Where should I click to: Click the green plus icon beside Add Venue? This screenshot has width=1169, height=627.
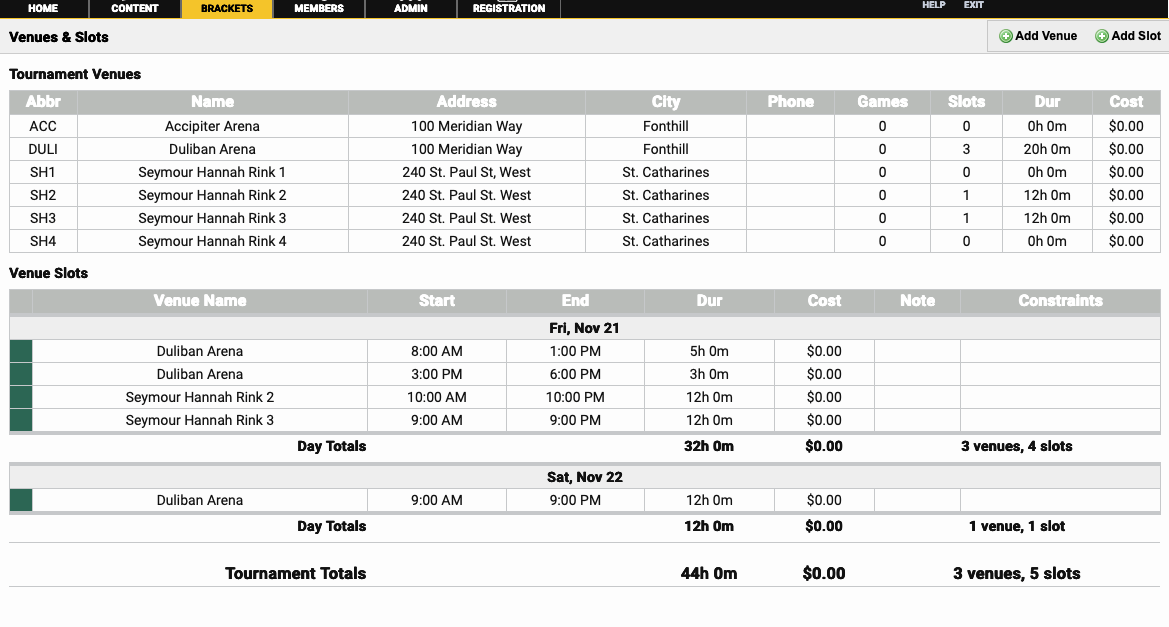coord(1006,37)
